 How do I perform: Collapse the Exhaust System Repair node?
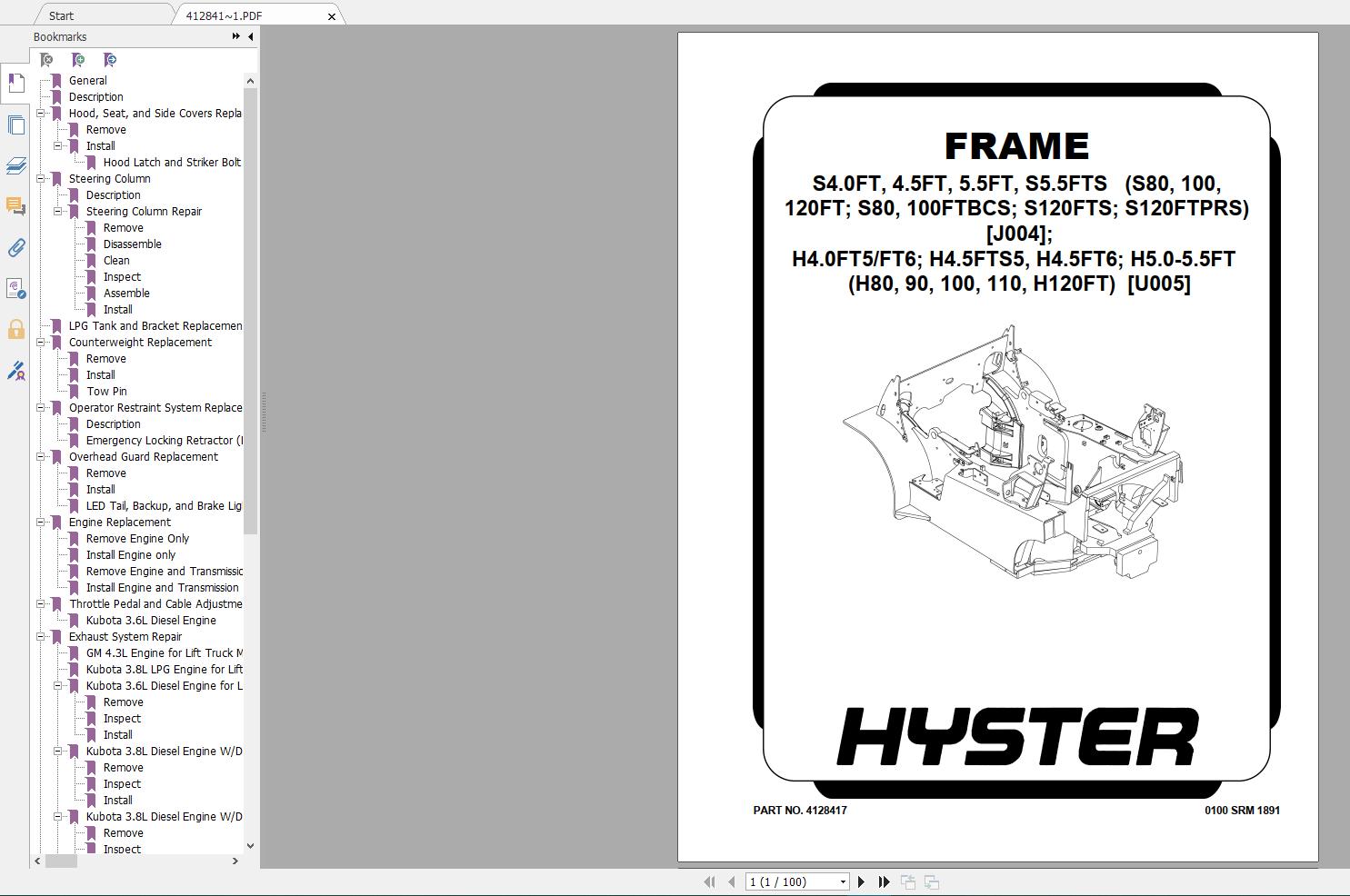[41, 637]
